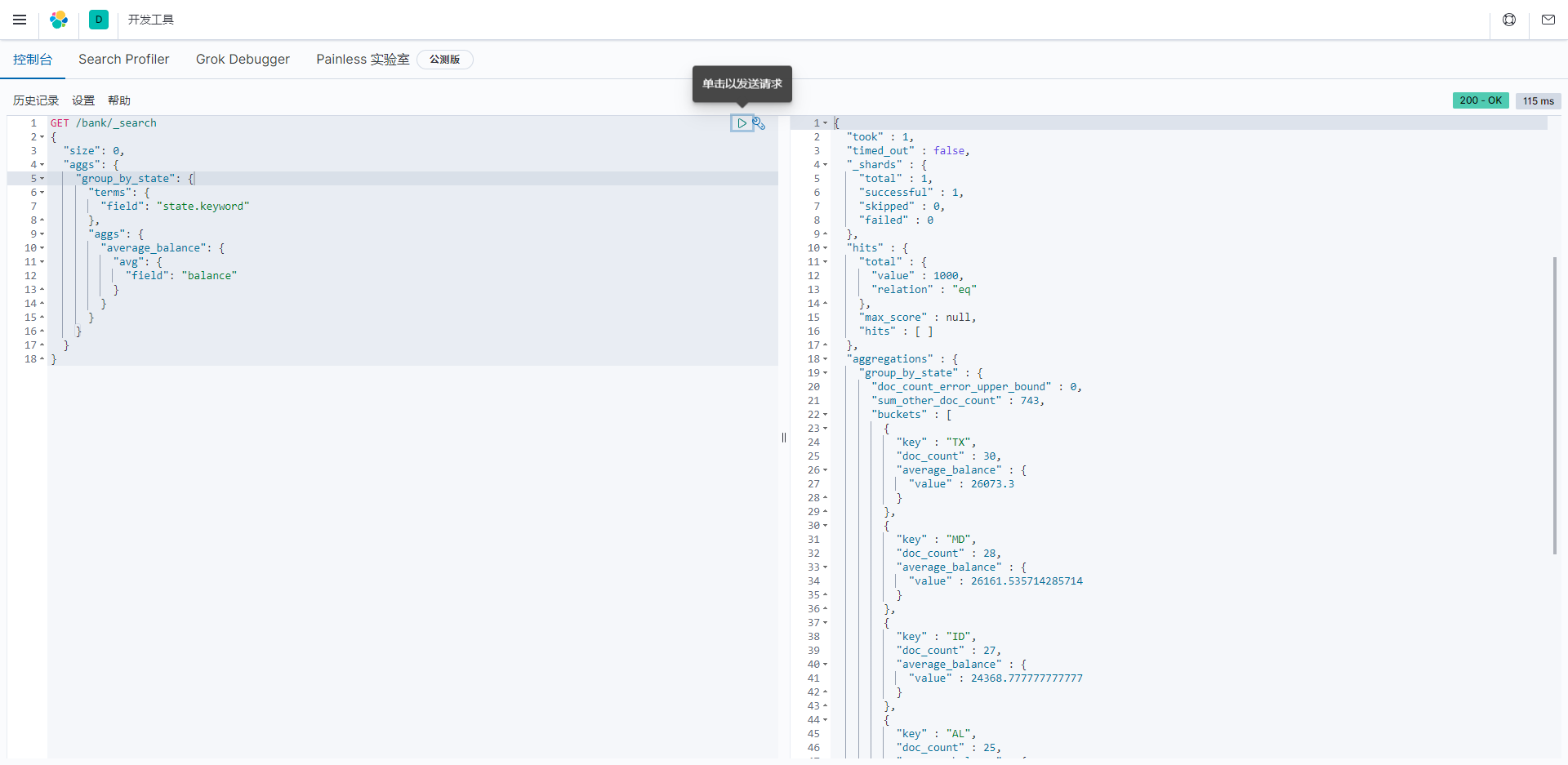Image resolution: width=1568 pixels, height=765 pixels.
Task: Open the 设置 console settings
Action: [x=83, y=100]
